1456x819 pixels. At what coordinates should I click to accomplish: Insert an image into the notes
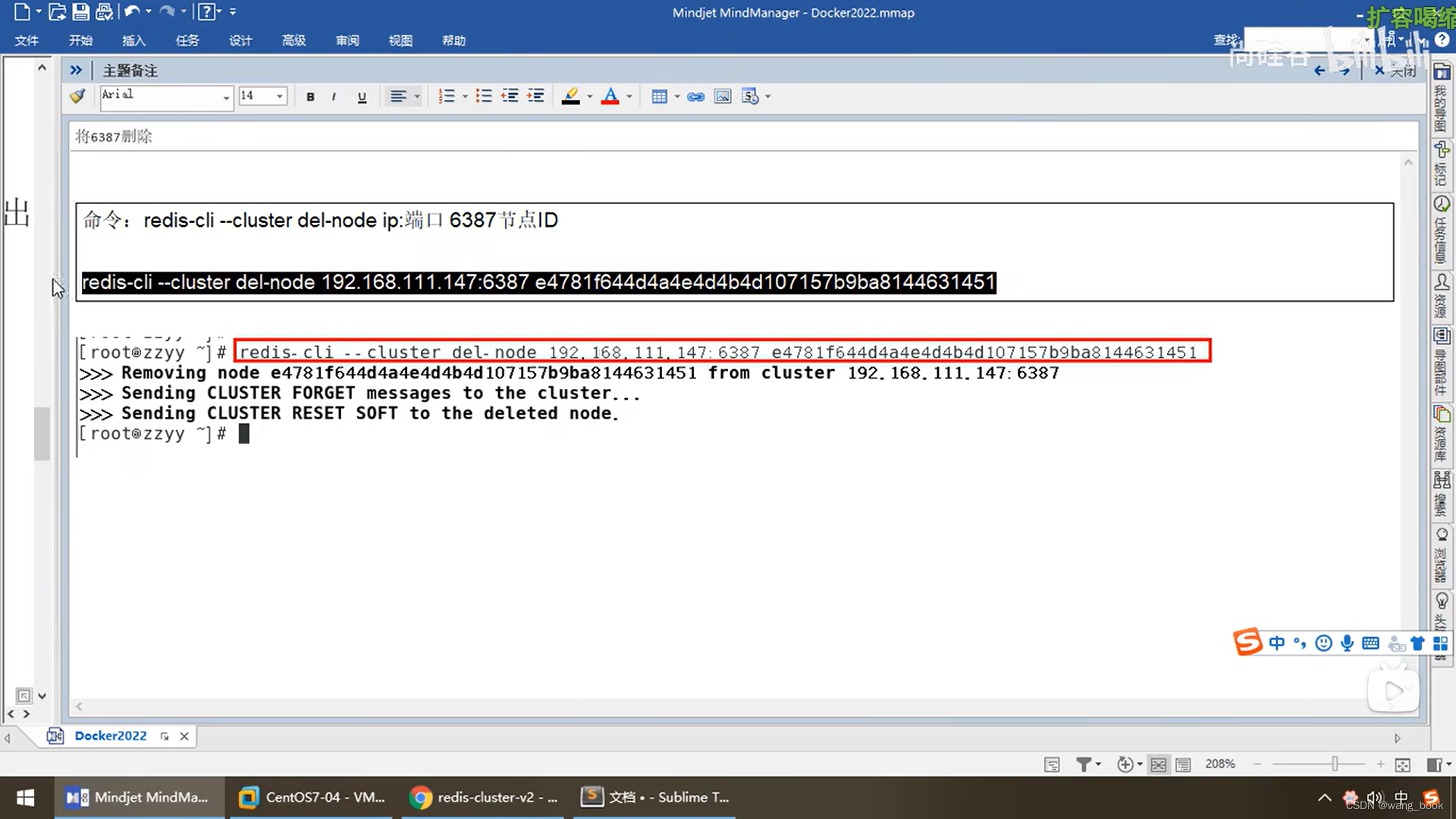(723, 96)
